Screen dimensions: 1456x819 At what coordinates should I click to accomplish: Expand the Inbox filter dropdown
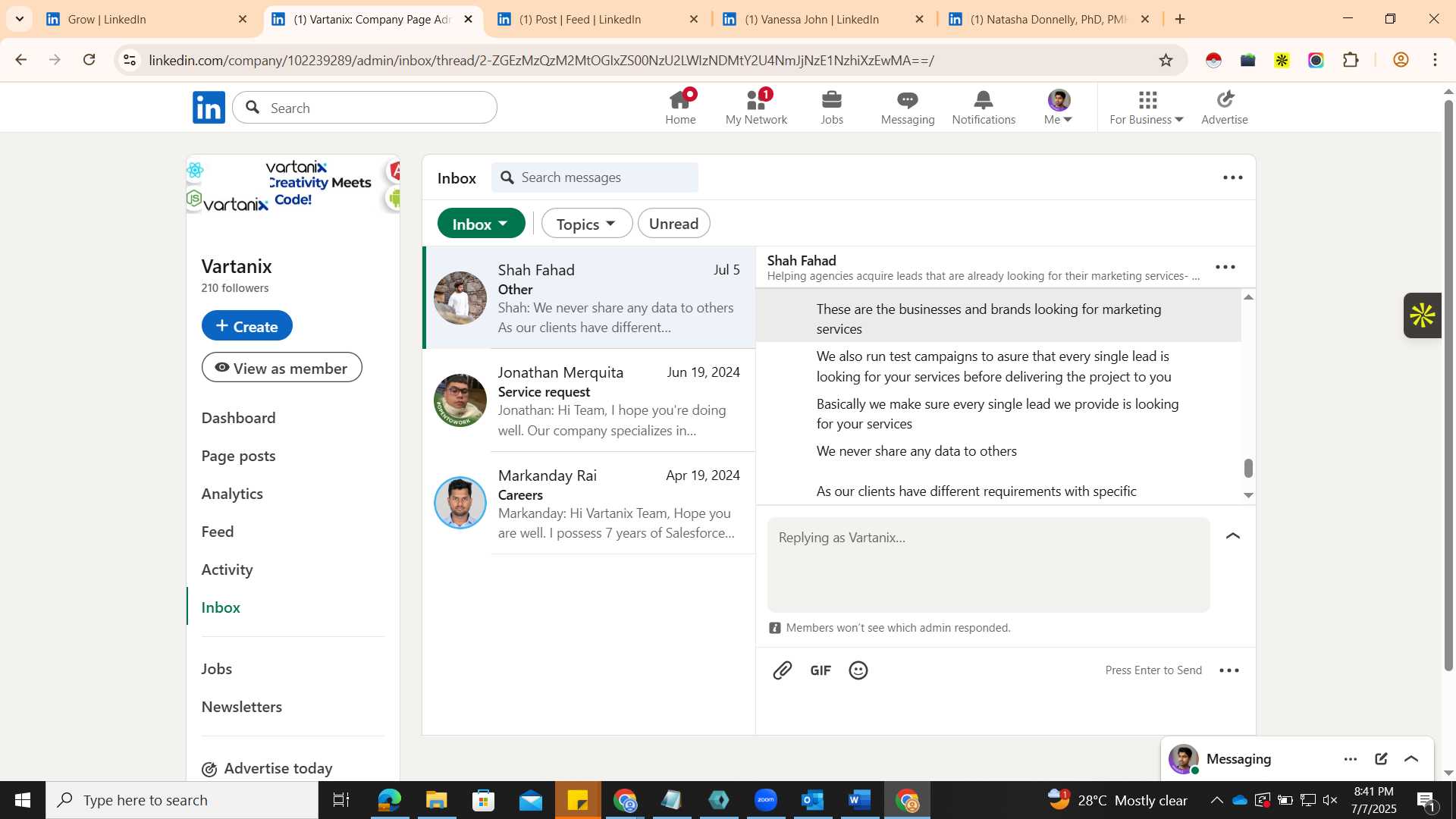[x=481, y=224]
